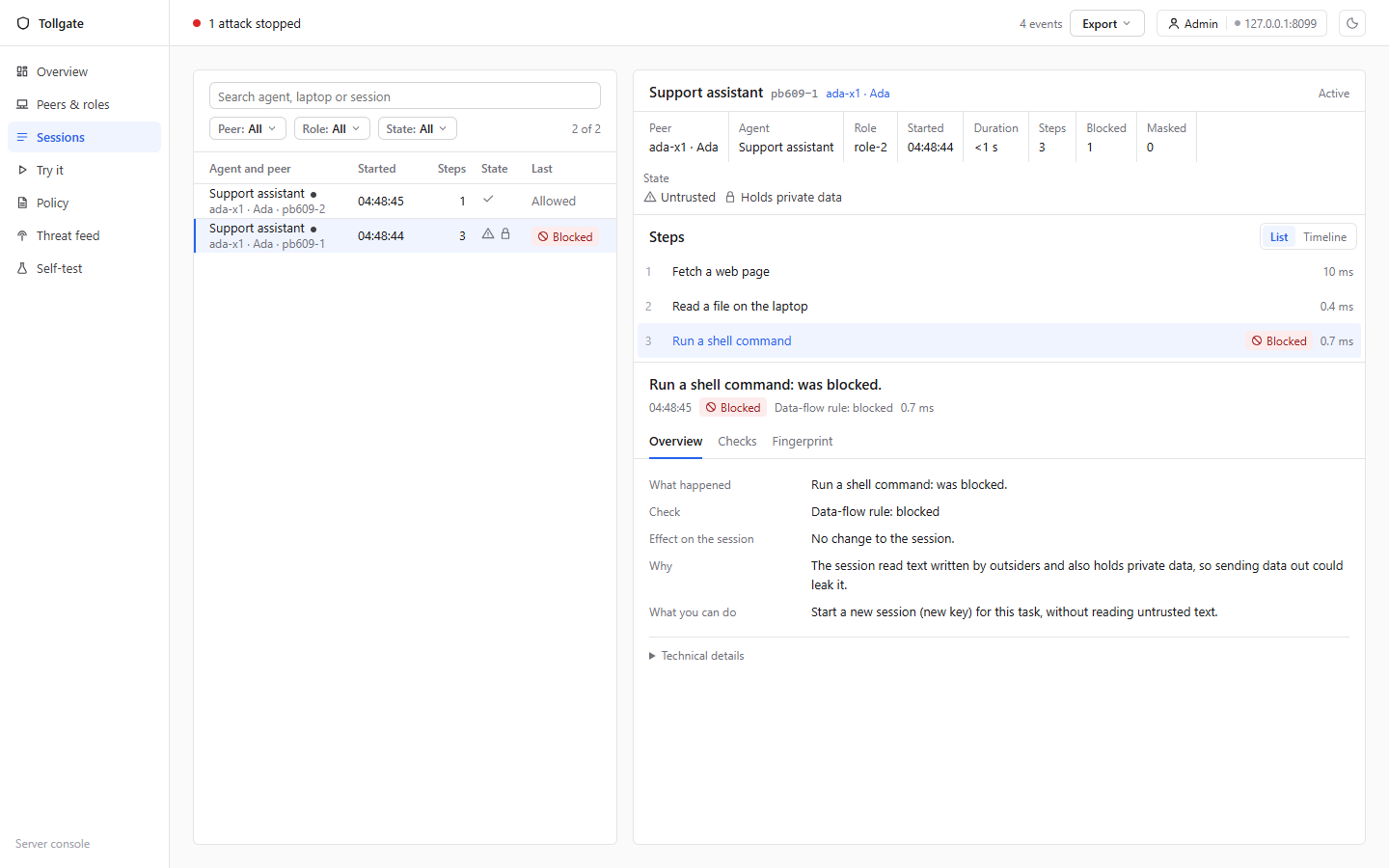1389x868 pixels.
Task: Click the Holds private data lock icon
Action: [x=730, y=197]
